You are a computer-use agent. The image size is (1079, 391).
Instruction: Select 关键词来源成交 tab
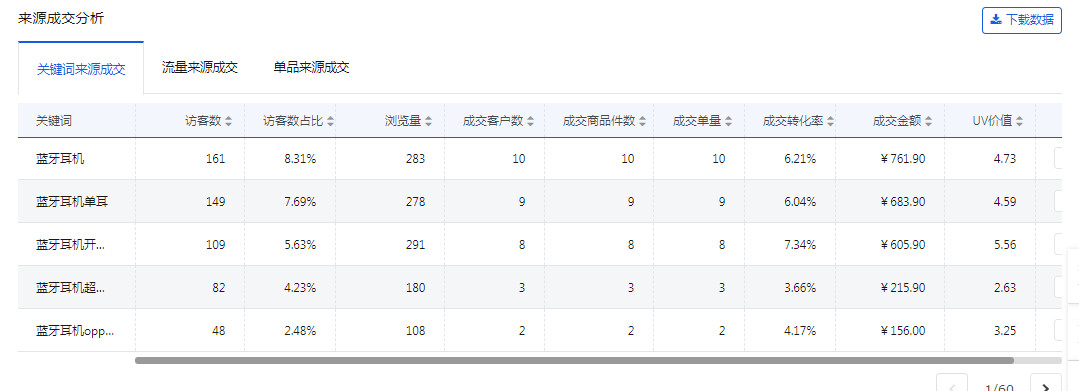81,68
